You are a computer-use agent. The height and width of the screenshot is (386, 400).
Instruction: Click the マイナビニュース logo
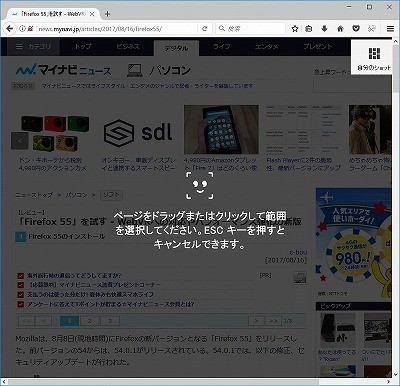click(x=64, y=70)
